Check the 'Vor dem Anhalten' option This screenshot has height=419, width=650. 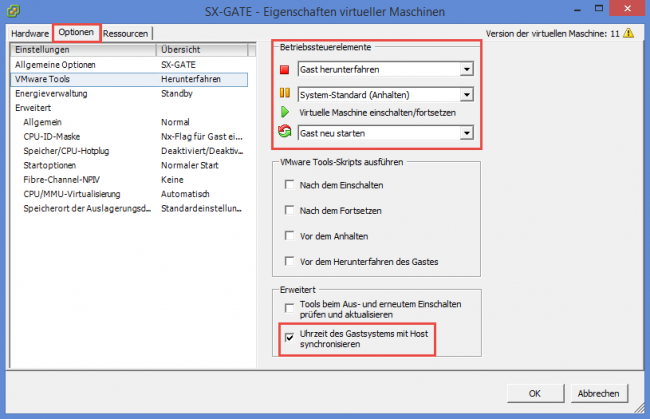click(x=290, y=237)
